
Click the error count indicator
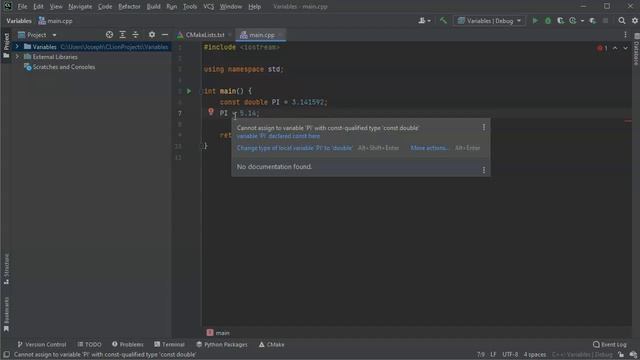(x=602, y=48)
